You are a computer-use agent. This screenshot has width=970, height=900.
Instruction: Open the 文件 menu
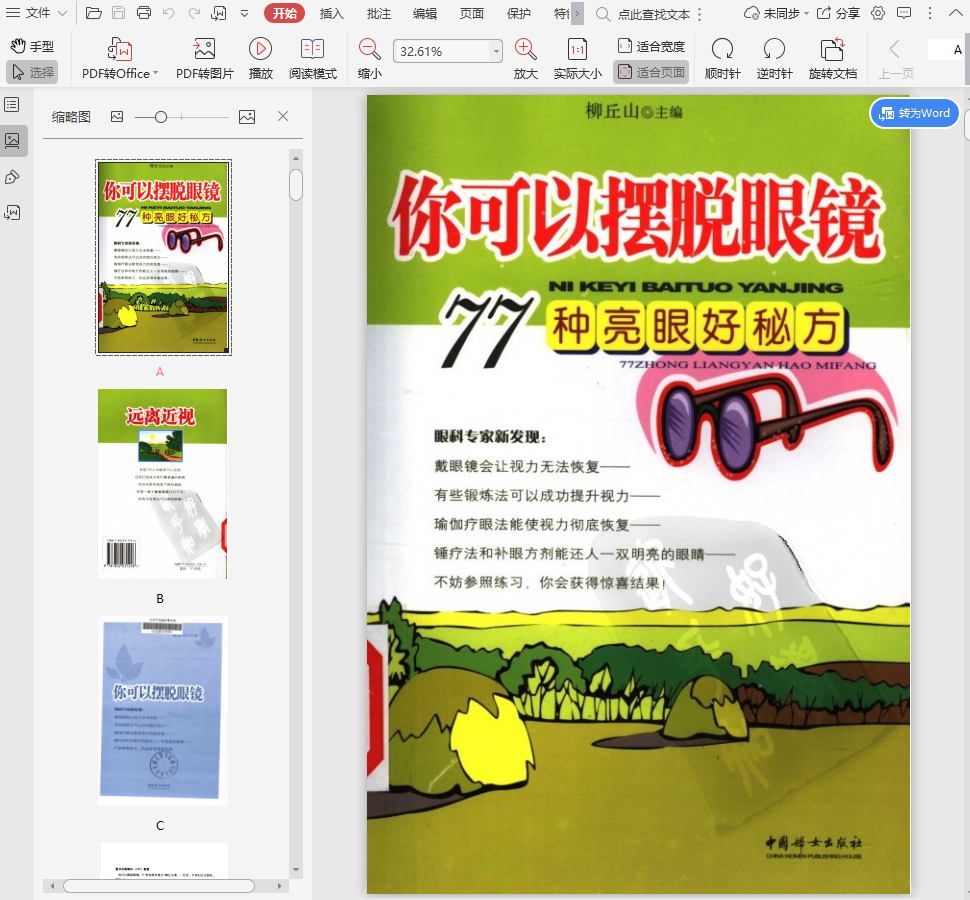point(36,13)
